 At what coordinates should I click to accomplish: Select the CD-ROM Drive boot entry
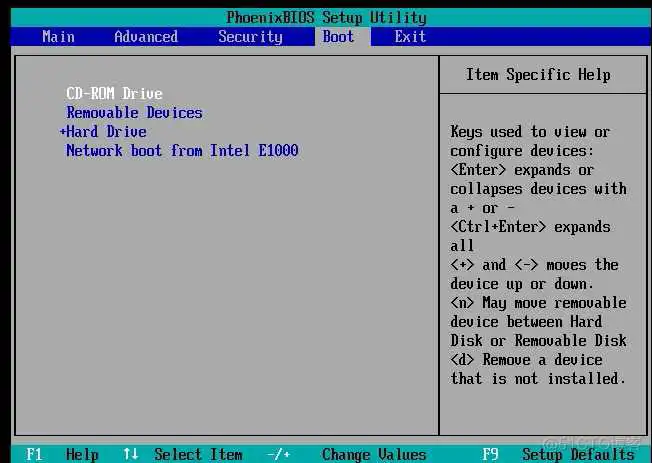point(114,94)
